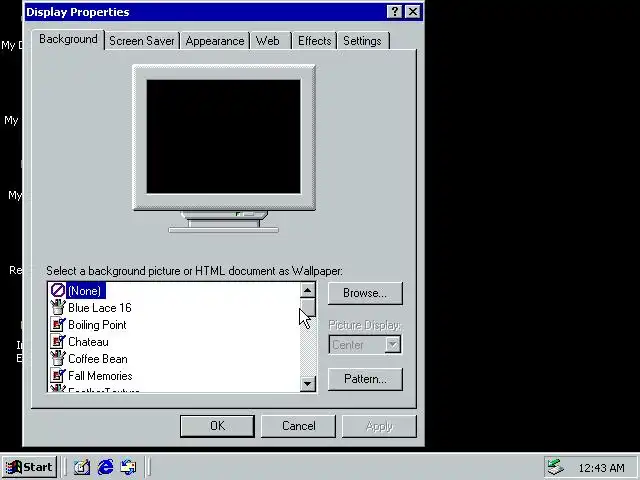
Task: Open the Outlook Express Quick Launch icon
Action: coord(129,467)
